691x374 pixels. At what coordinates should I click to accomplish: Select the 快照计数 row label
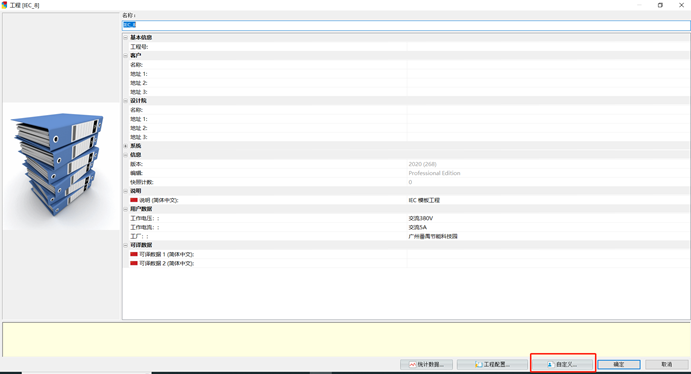pyautogui.click(x=142, y=182)
